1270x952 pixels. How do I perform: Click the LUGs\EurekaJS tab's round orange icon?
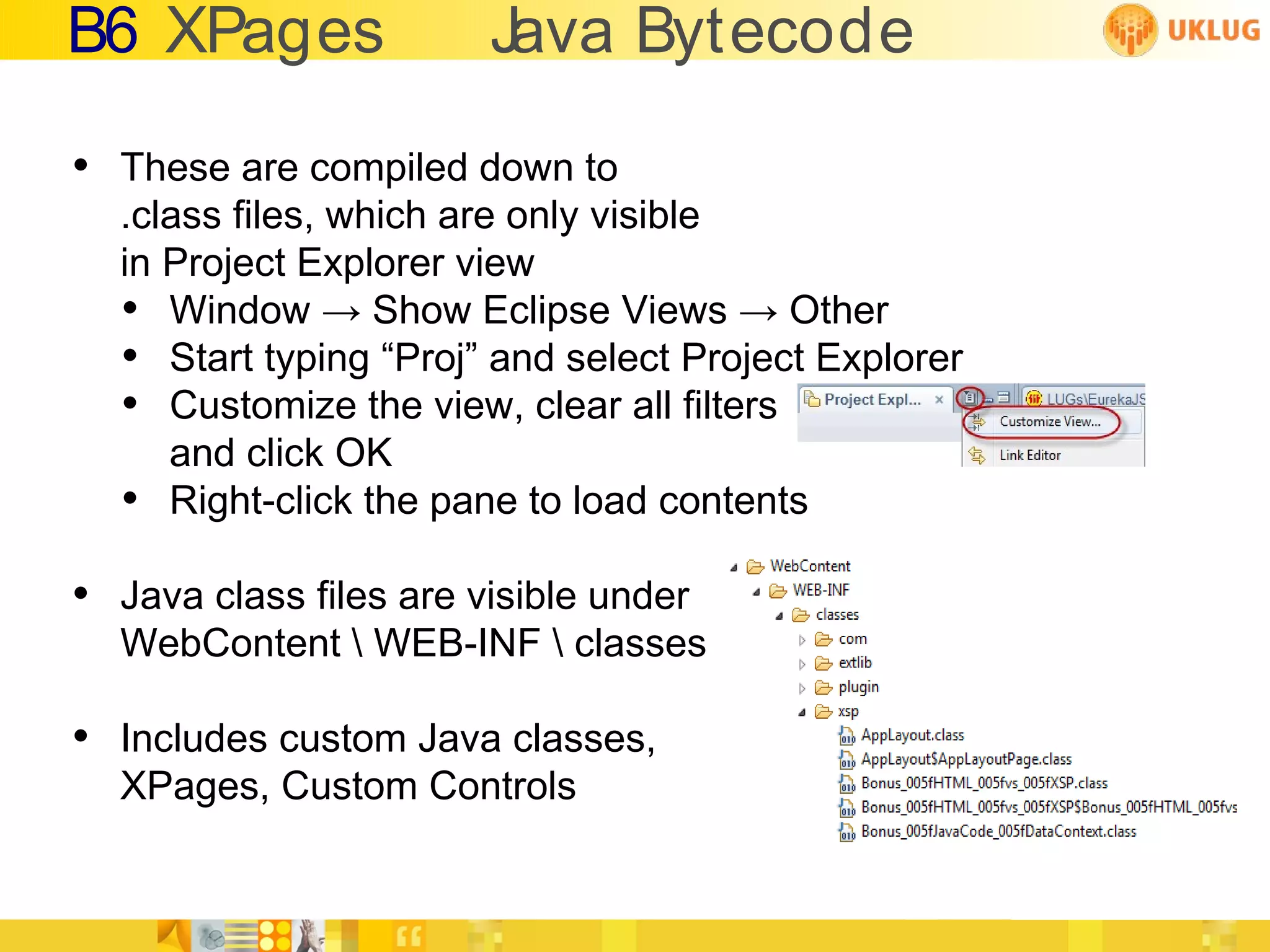(x=1034, y=398)
